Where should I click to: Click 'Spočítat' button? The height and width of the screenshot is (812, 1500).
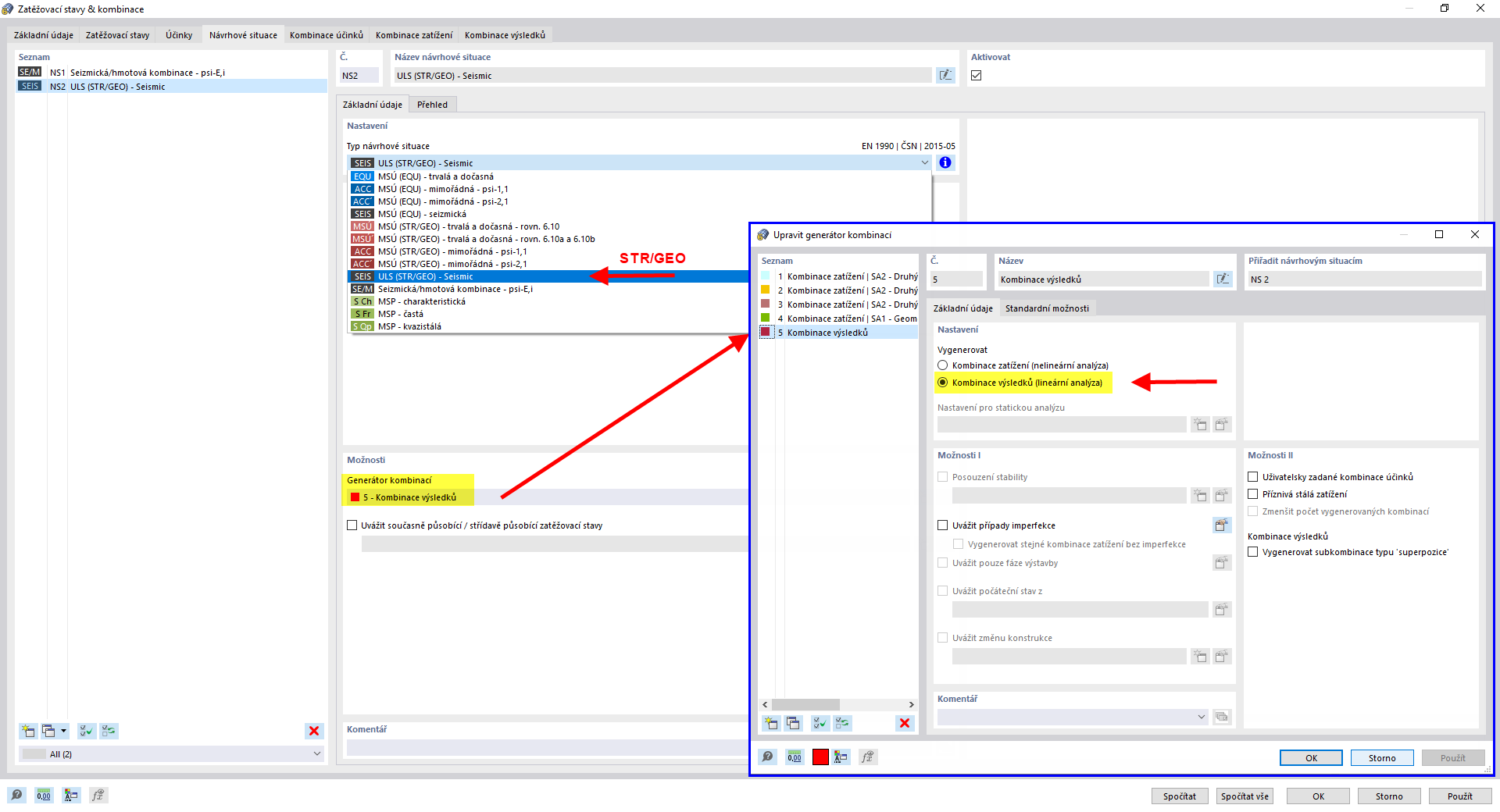pos(1179,796)
